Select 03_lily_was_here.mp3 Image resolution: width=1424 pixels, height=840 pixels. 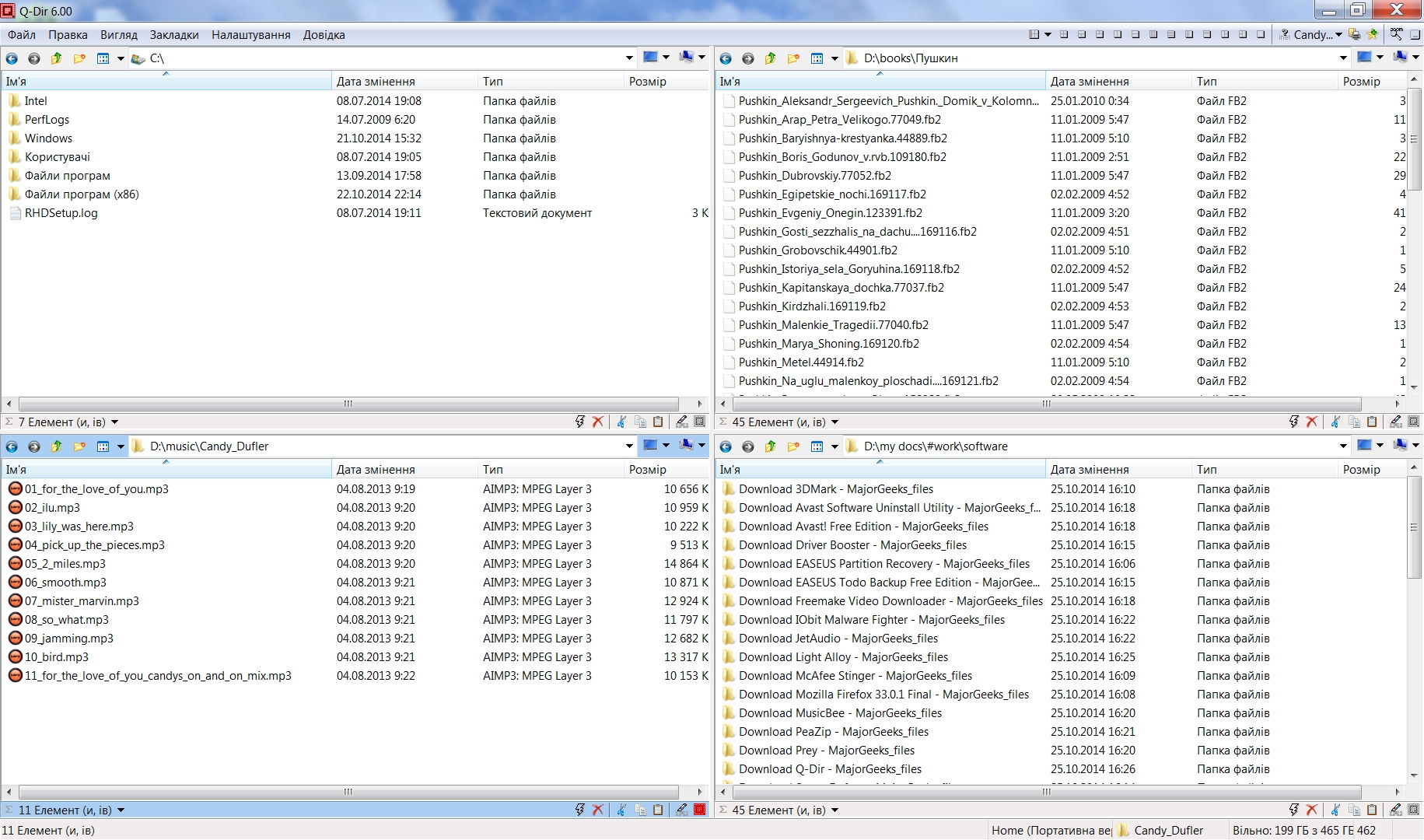pos(79,527)
